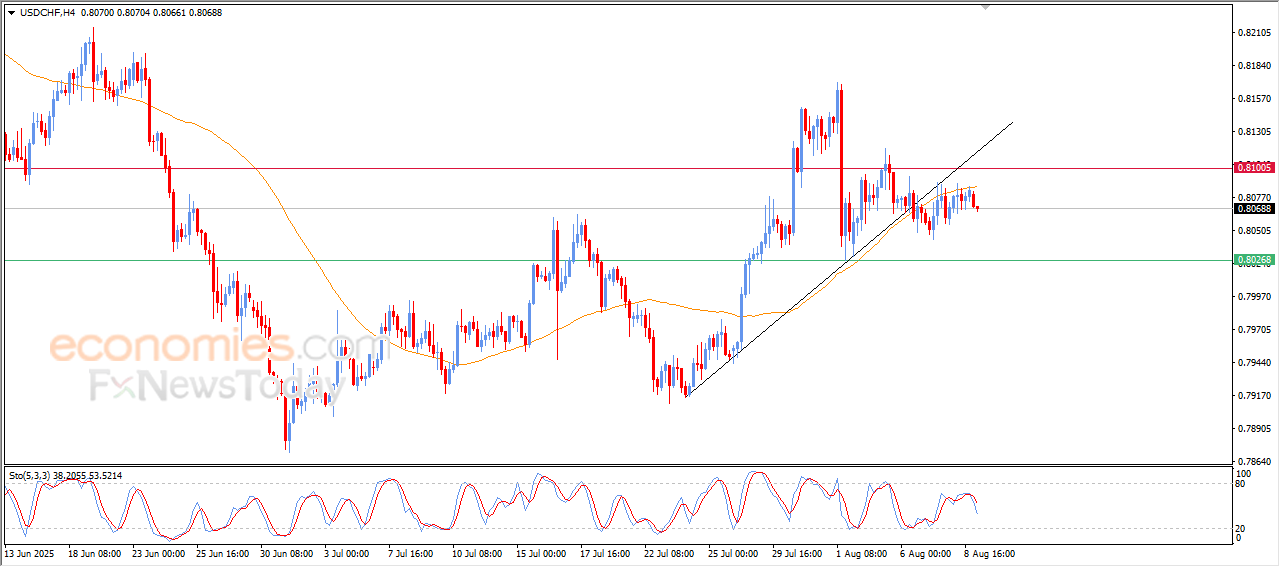Click the 15 Jul 00:00 time label
Viewport: 1280px width, 567px height.
pos(543,552)
